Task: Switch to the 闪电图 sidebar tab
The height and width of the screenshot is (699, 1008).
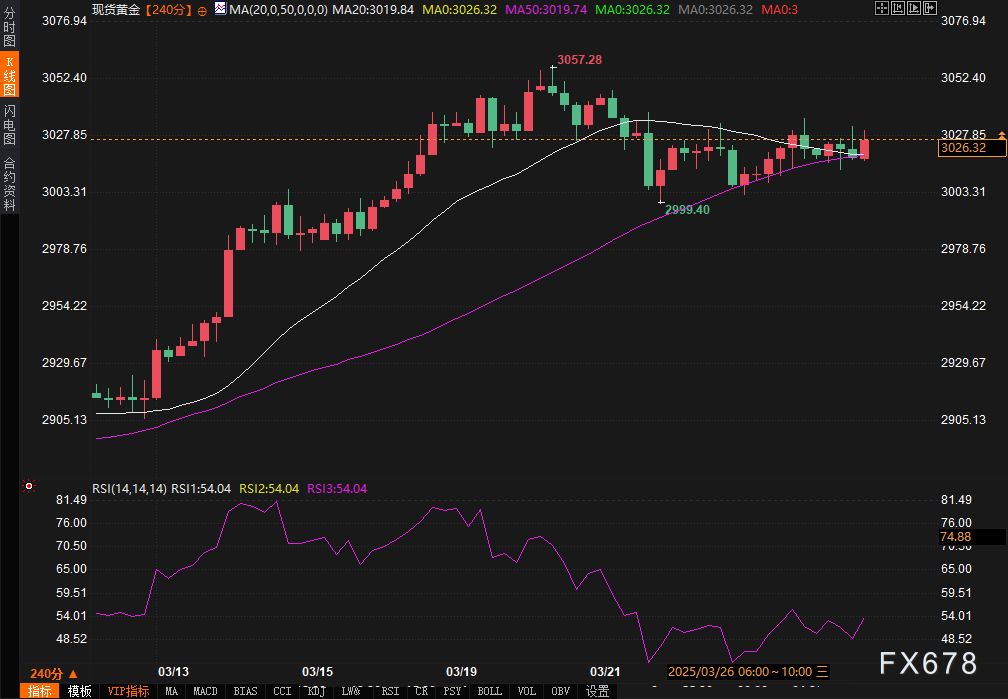Action: (x=9, y=125)
